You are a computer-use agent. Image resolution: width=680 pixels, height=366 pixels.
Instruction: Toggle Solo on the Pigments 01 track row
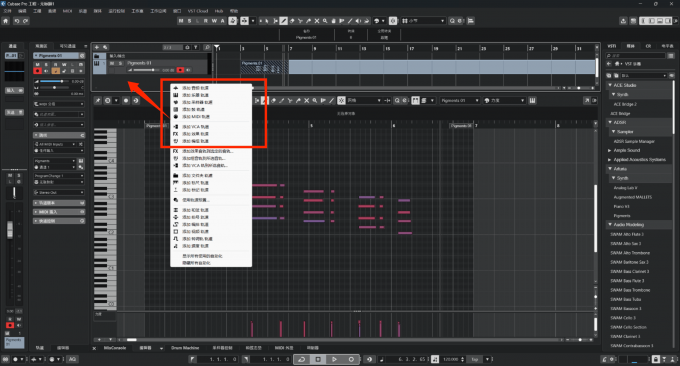click(x=120, y=63)
